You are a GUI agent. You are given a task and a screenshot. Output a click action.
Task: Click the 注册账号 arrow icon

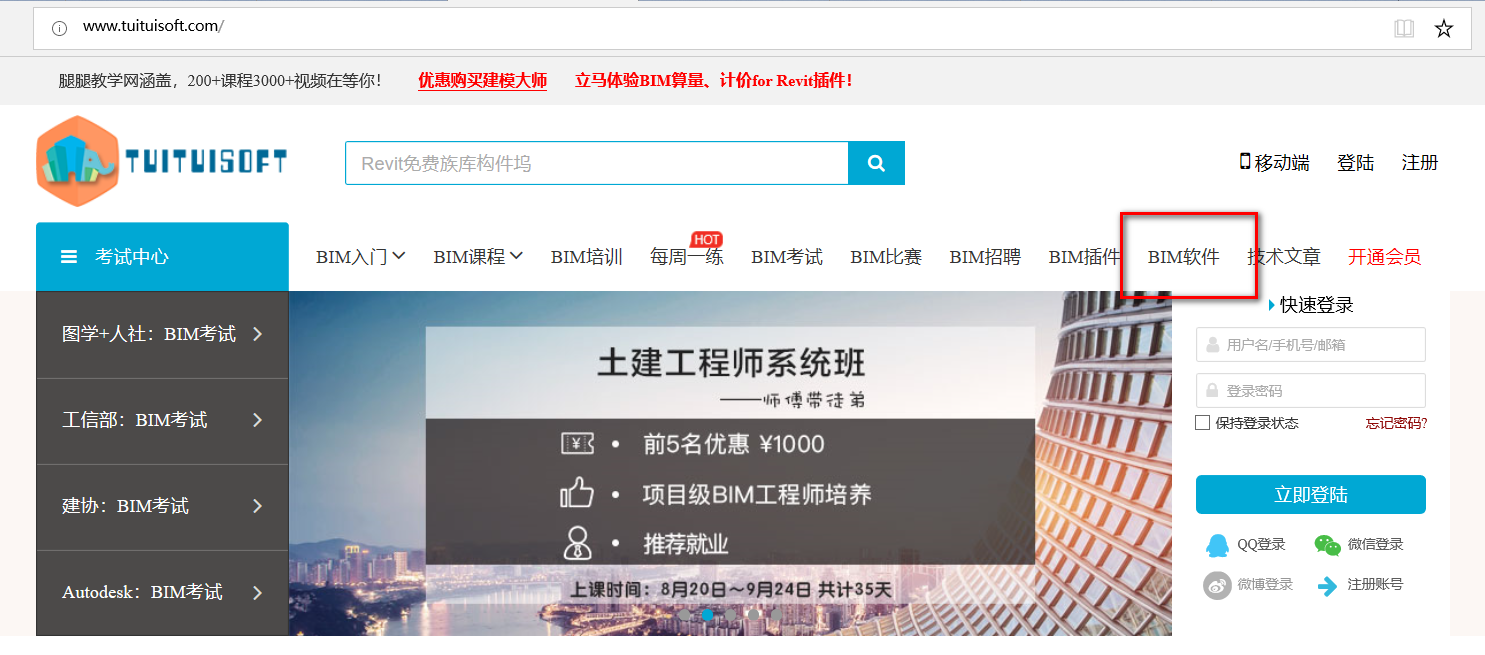coord(1327,586)
